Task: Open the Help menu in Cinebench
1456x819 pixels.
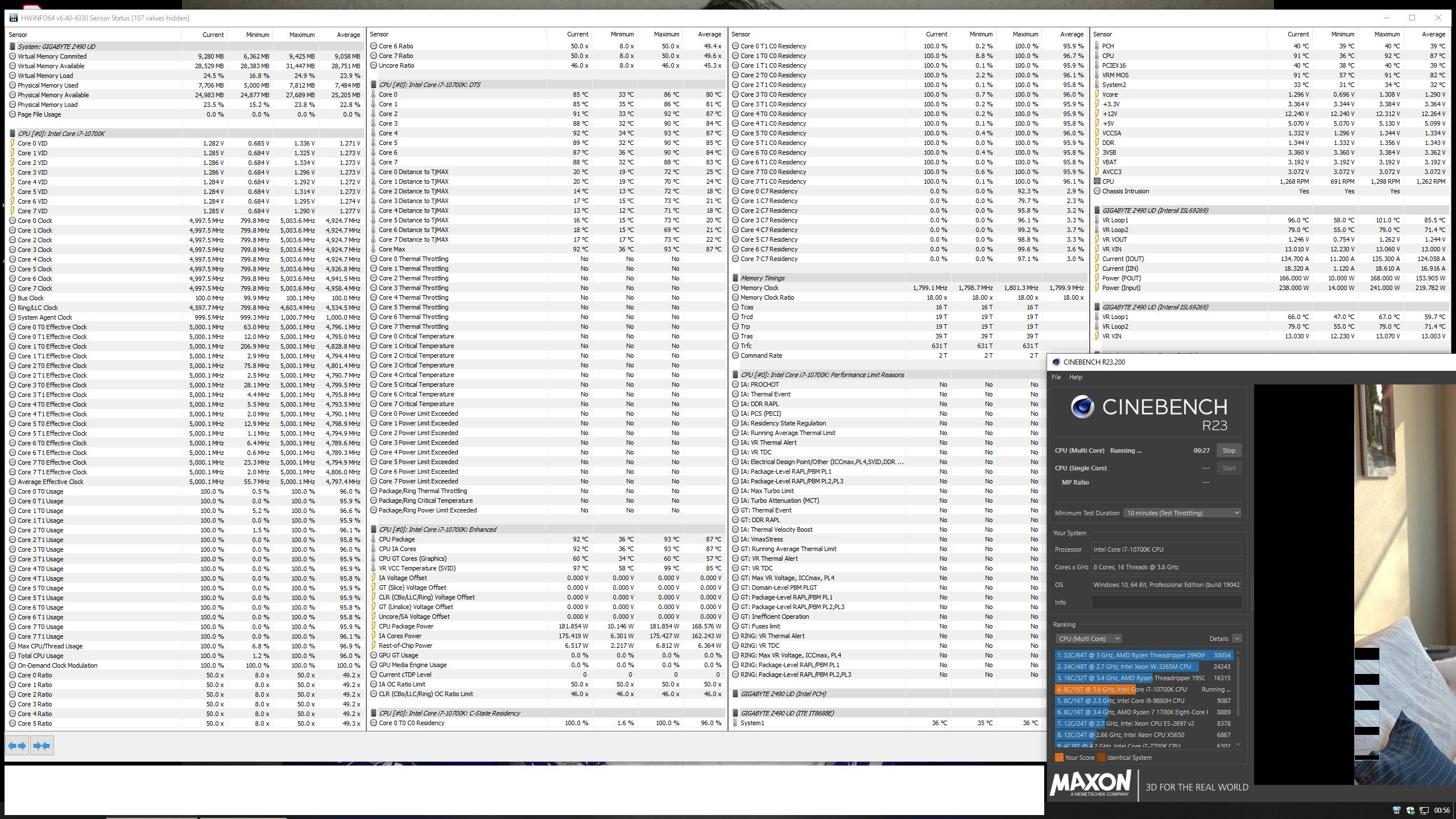Action: [1076, 377]
